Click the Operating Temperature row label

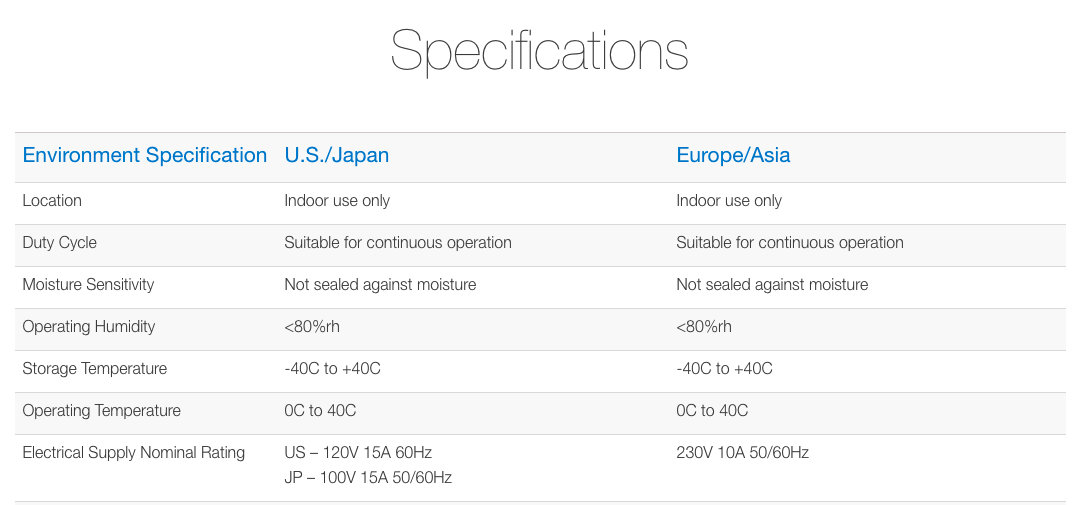[101, 411]
